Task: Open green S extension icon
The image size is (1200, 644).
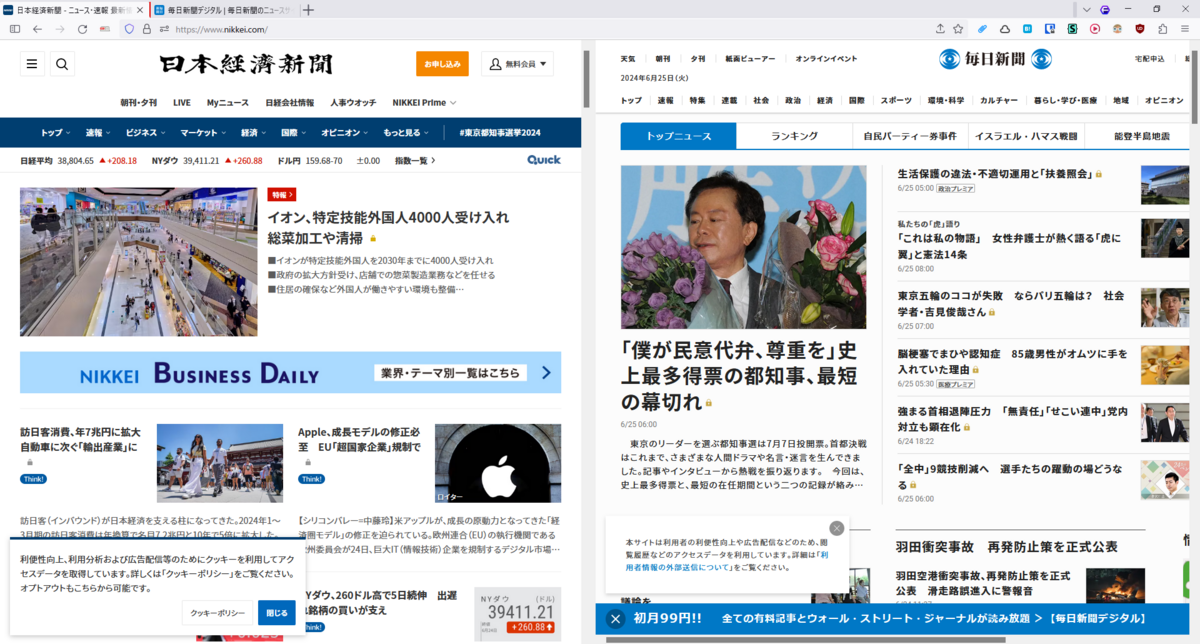Action: [x=1072, y=29]
